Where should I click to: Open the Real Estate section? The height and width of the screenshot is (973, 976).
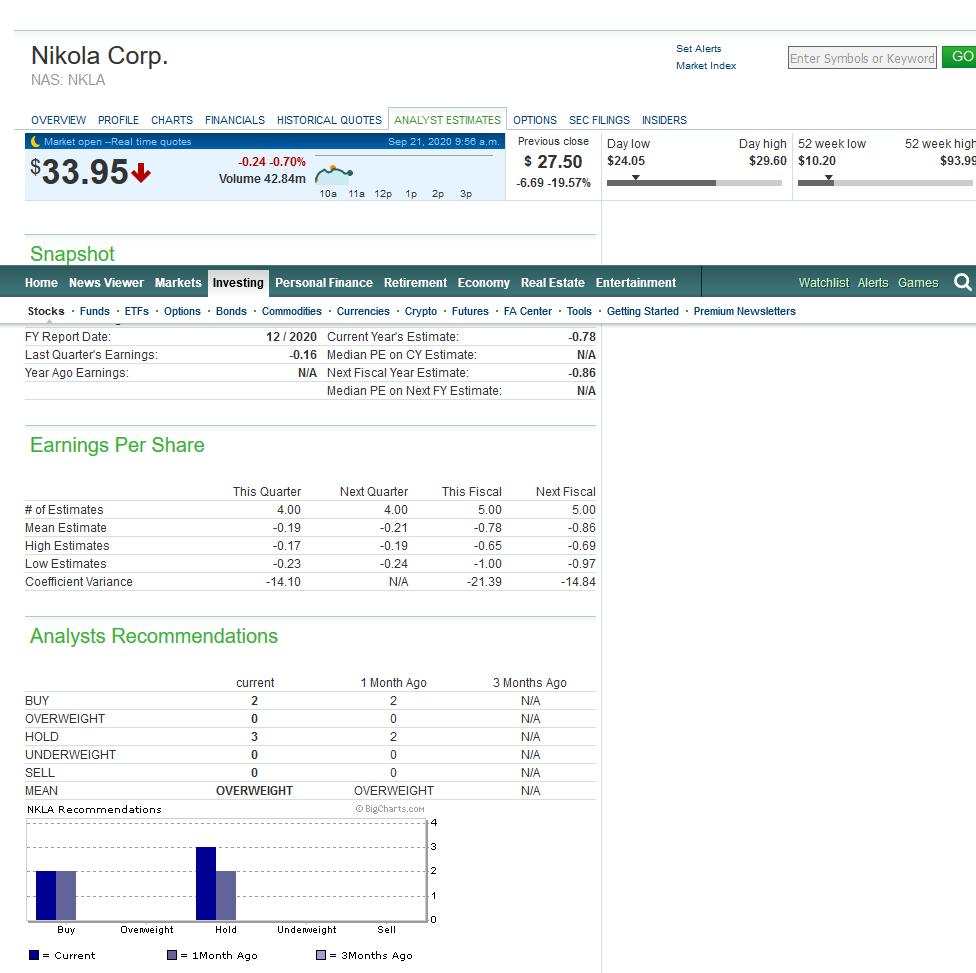(x=553, y=283)
